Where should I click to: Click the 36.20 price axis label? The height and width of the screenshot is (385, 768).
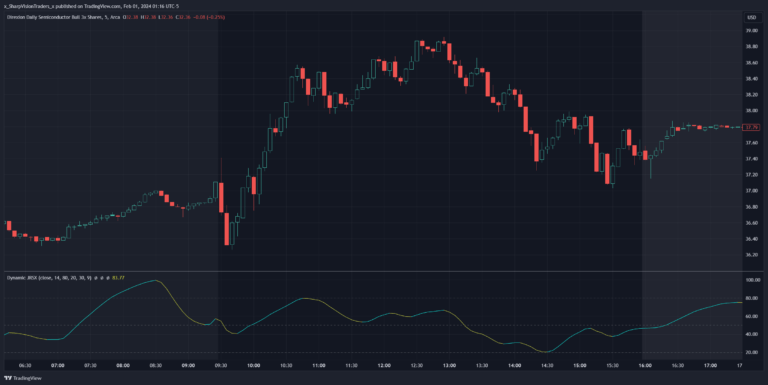751,255
